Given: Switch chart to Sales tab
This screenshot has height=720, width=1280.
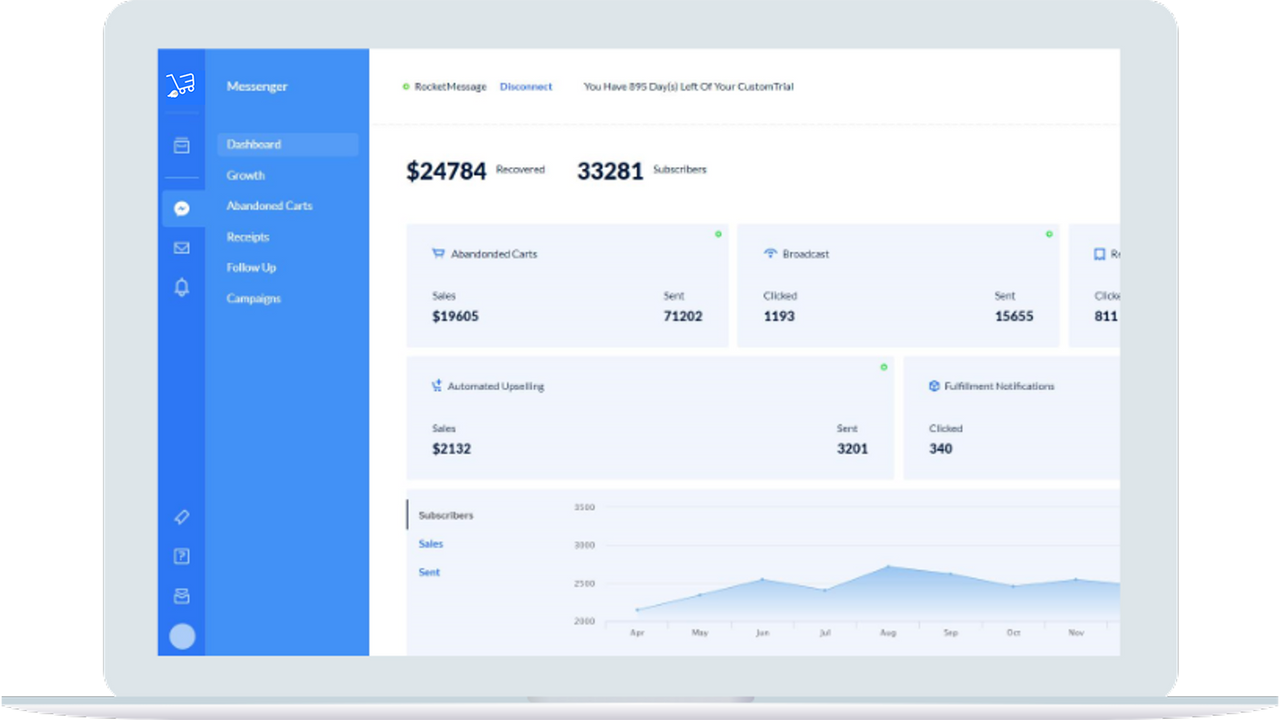Looking at the screenshot, I should (431, 544).
